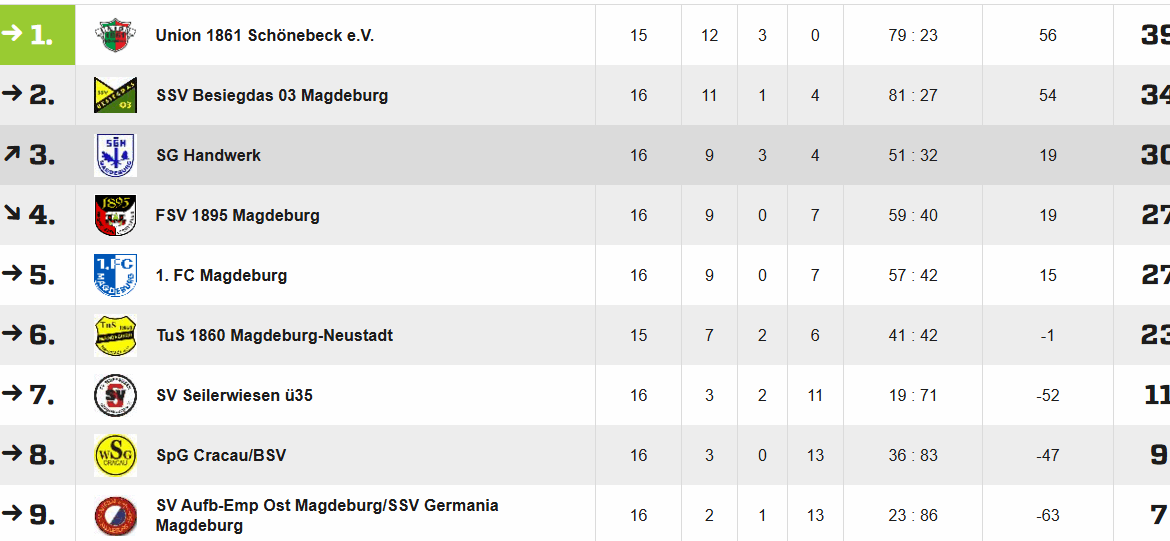Open the SG Handwerk club emblem
This screenshot has width=1170, height=541.
click(x=116, y=155)
